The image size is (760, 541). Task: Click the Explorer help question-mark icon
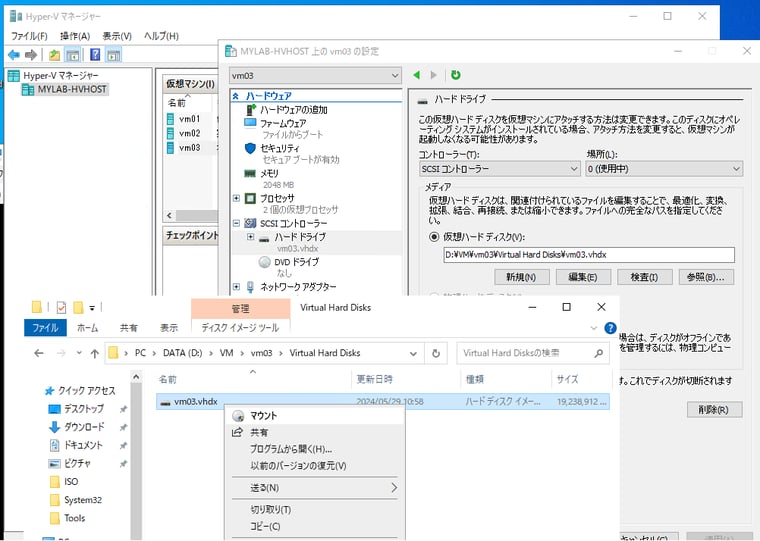610,328
